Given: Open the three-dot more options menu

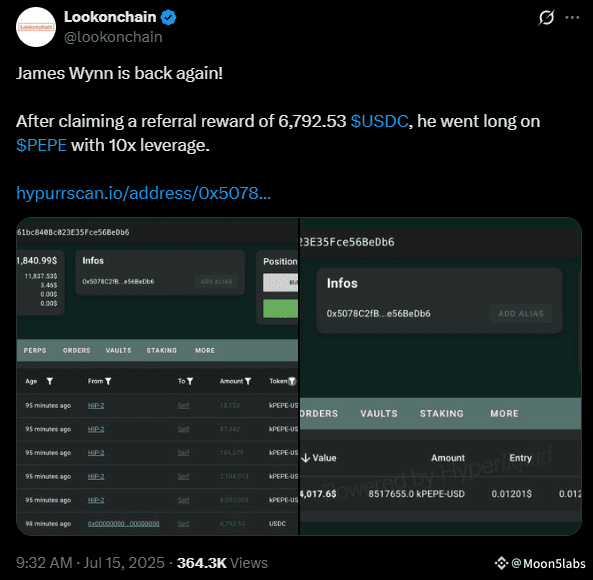Looking at the screenshot, I should [572, 17].
